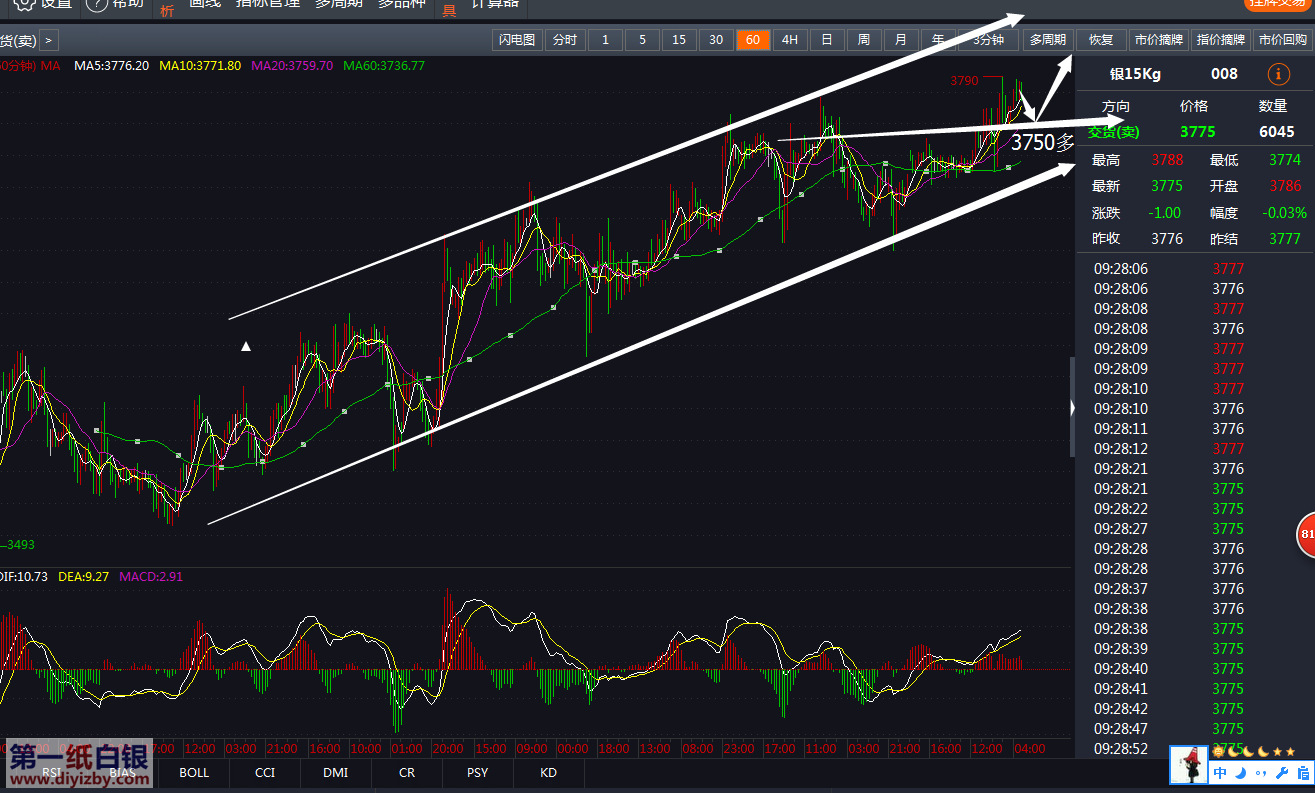Collapse the right quote panel with the side arrow
The height and width of the screenshot is (793, 1315).
pyautogui.click(x=1072, y=408)
